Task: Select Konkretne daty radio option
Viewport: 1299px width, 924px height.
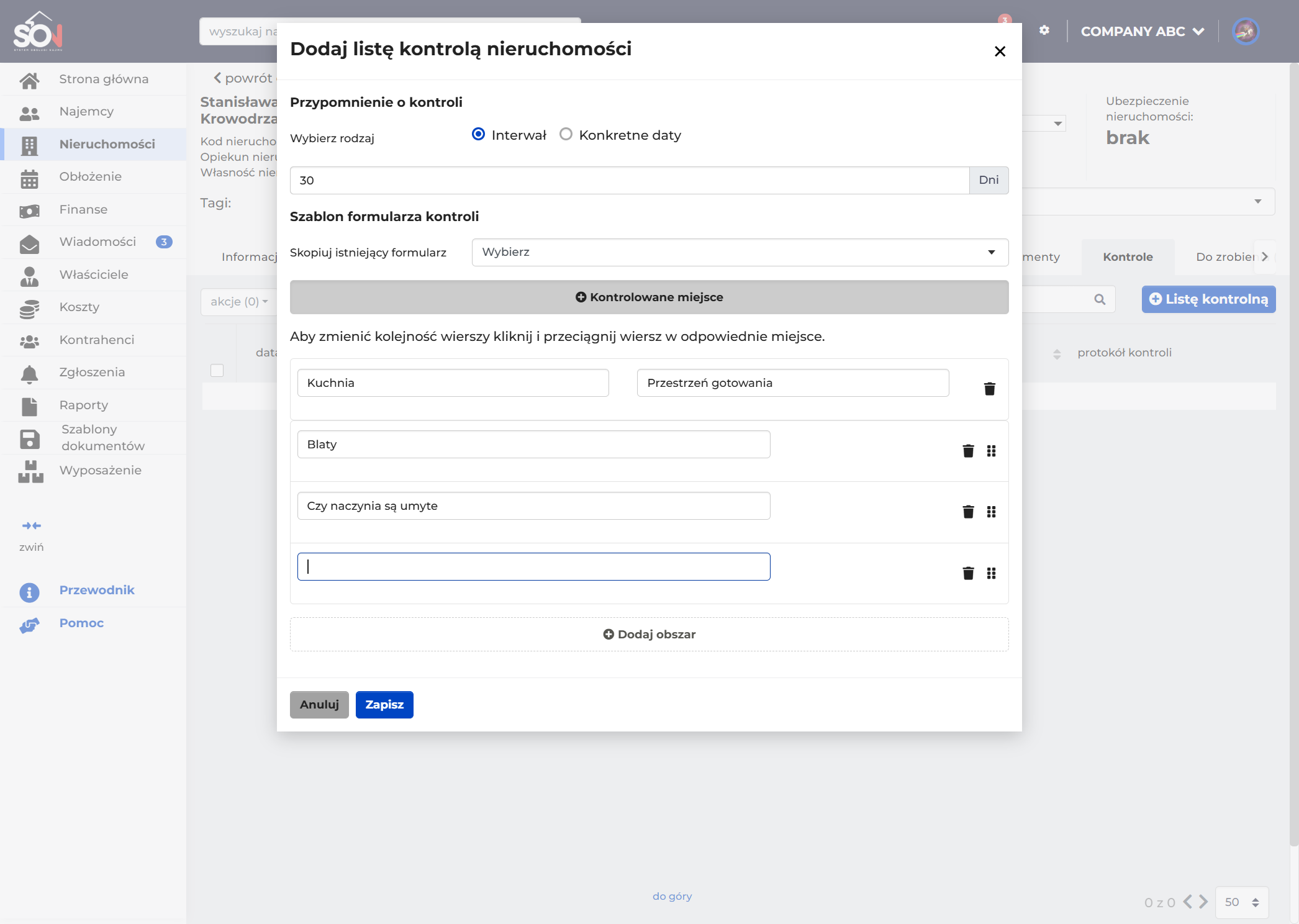Action: pos(566,134)
